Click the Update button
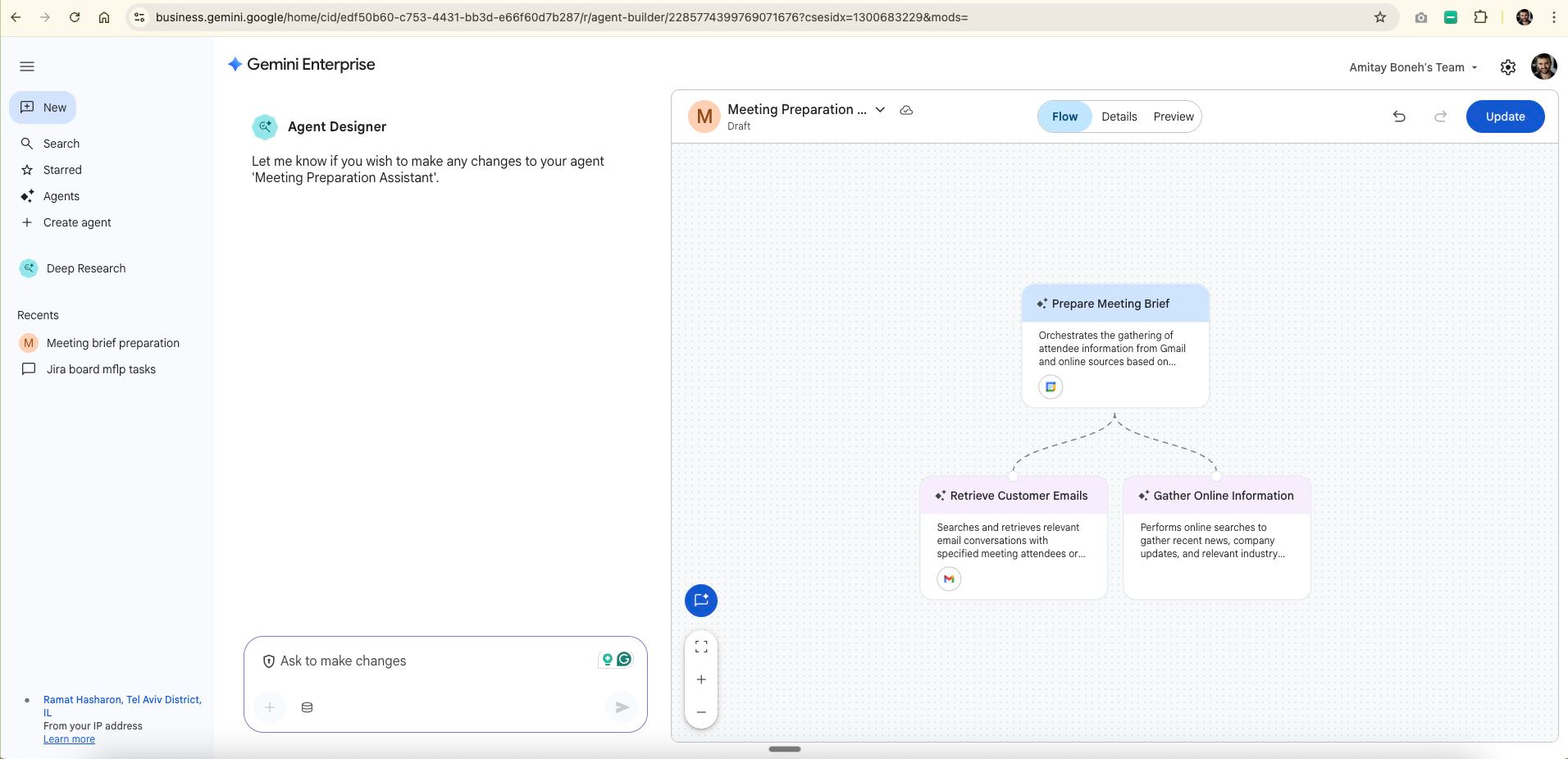 point(1505,117)
